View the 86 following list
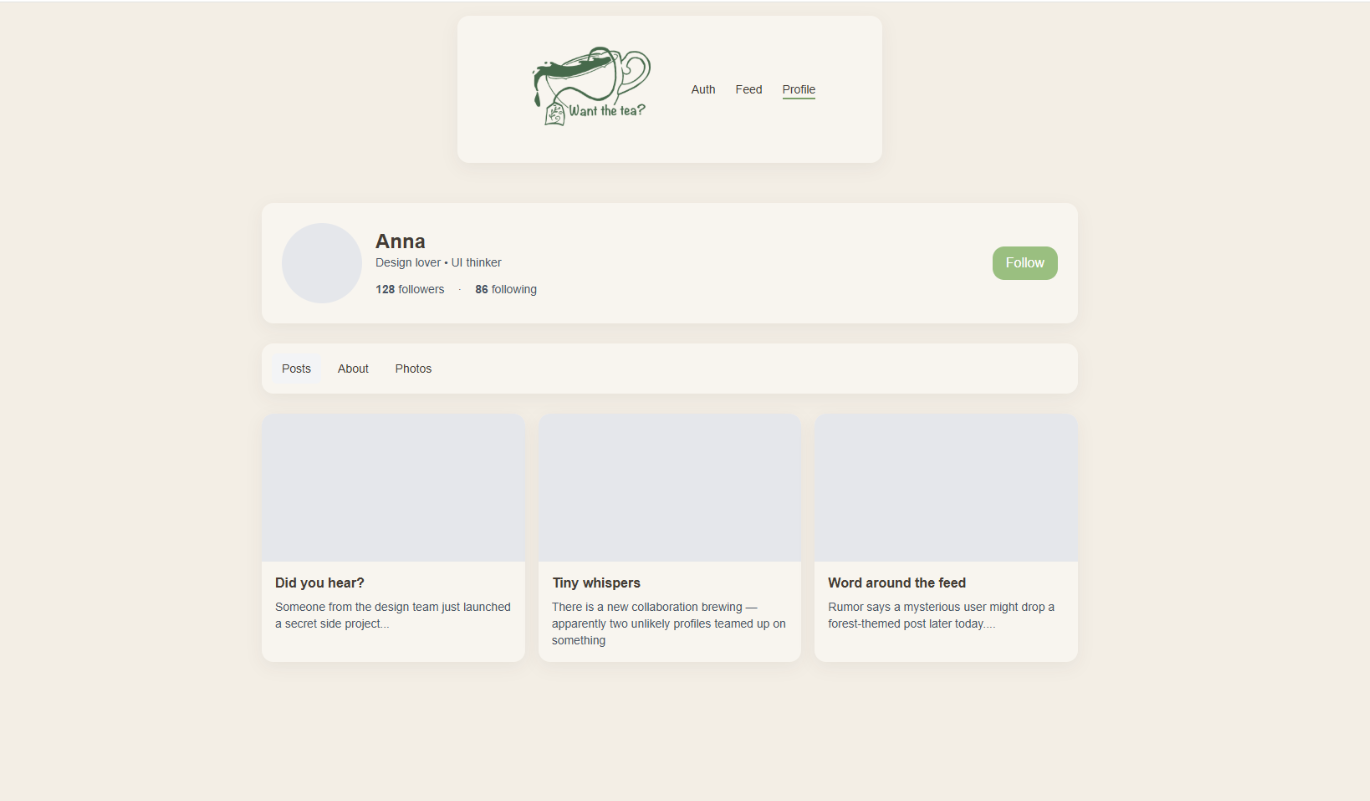The width and height of the screenshot is (1370, 801). click(x=506, y=290)
